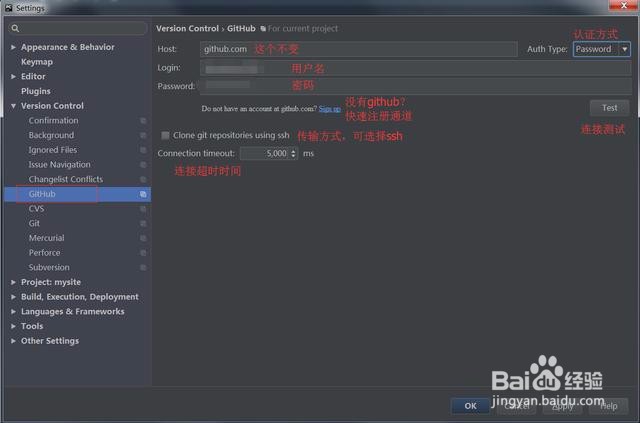
Task: Expand Build, Execution, Deployment section
Action: [x=13, y=297]
